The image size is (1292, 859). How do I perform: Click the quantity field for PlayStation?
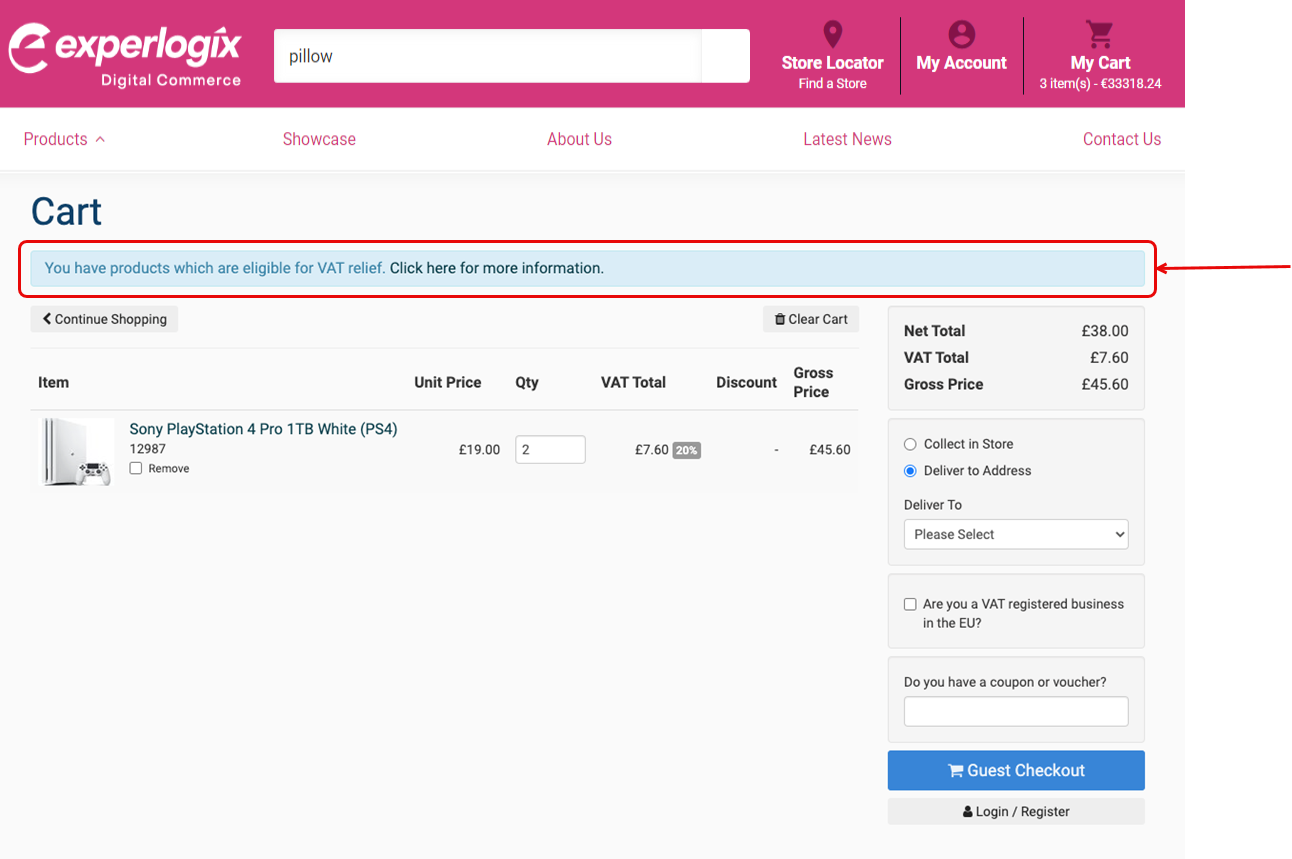550,450
